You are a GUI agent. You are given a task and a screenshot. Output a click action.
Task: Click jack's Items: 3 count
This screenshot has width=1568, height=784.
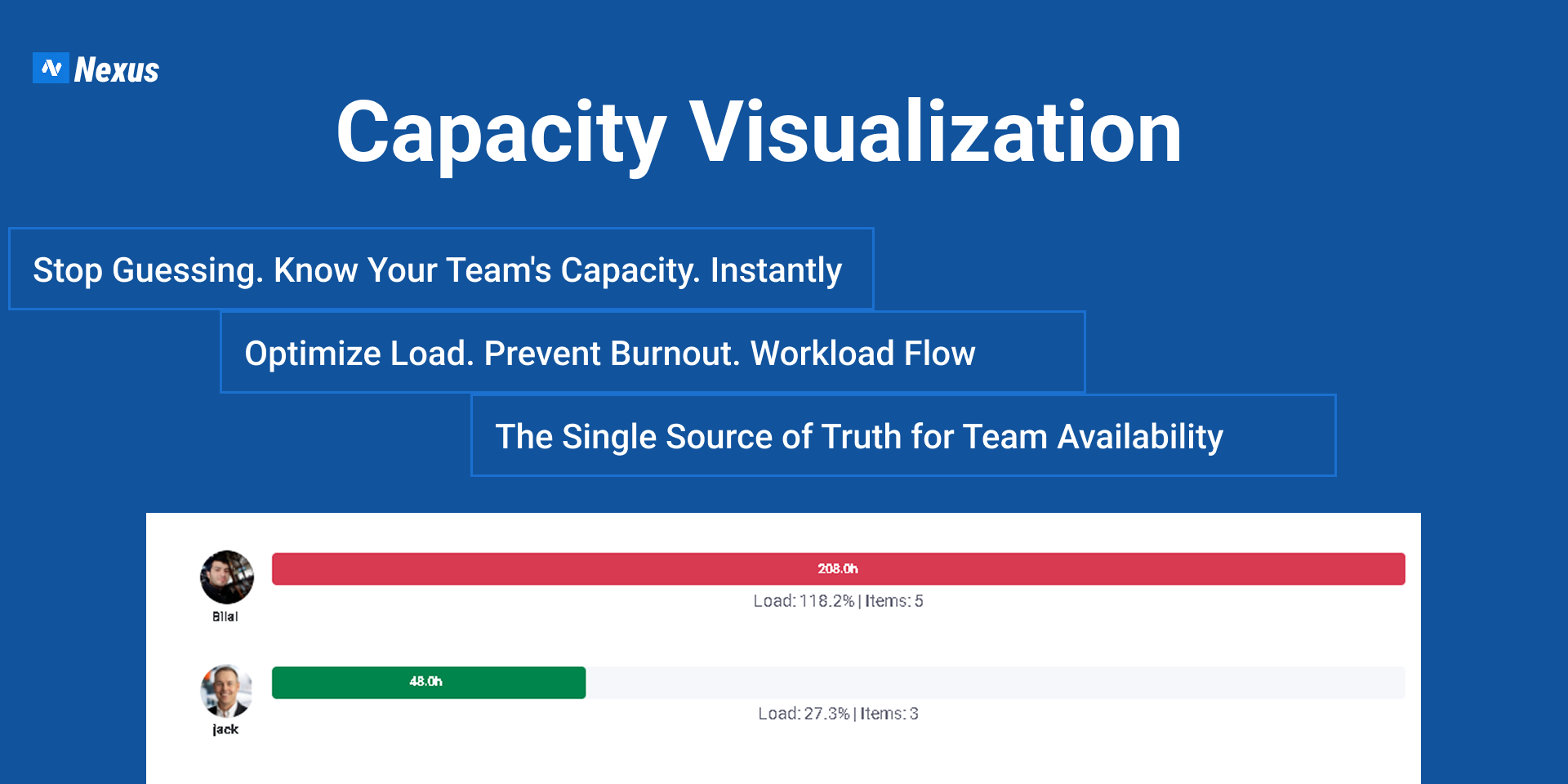point(889,714)
